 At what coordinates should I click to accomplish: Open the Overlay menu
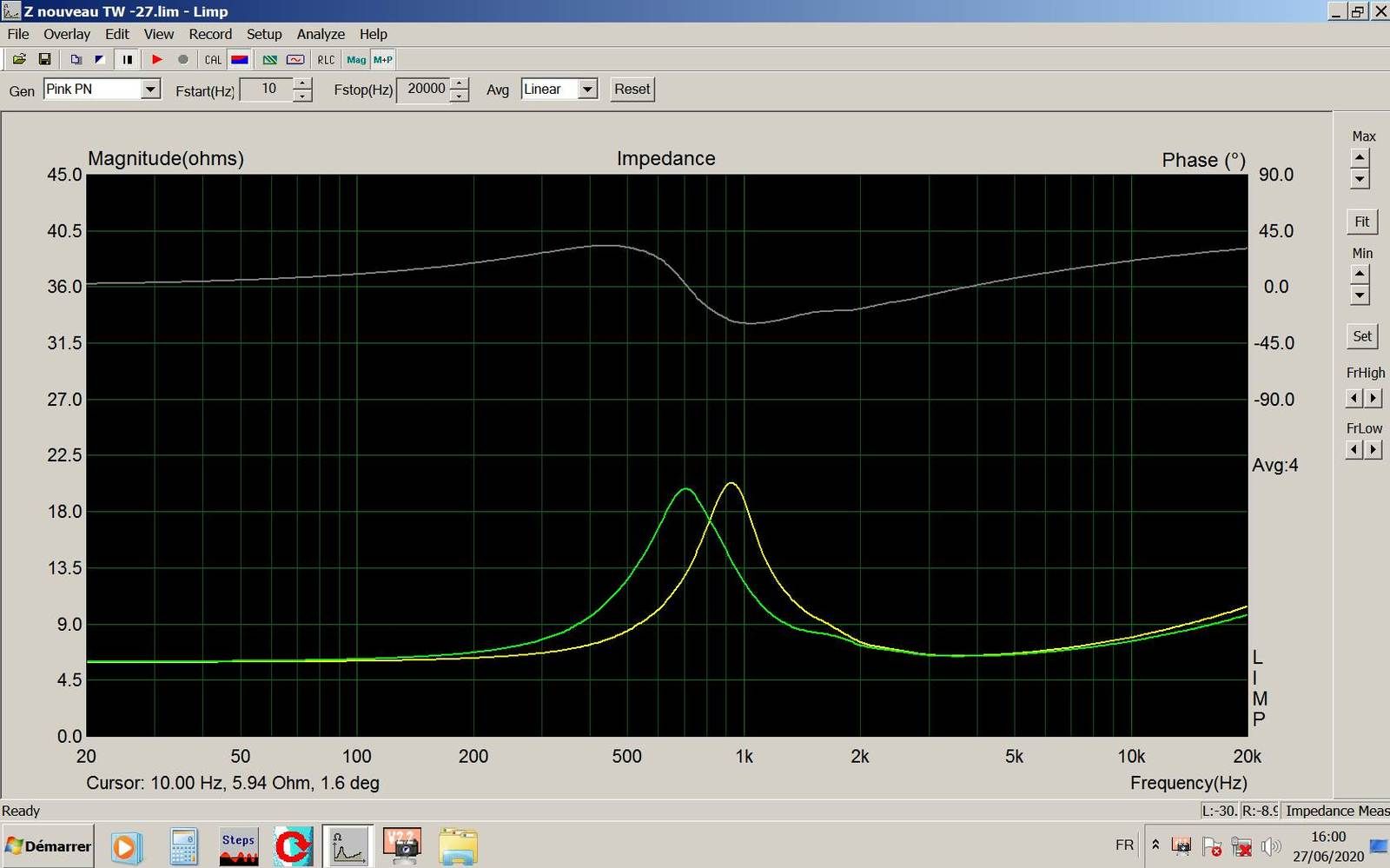(67, 34)
